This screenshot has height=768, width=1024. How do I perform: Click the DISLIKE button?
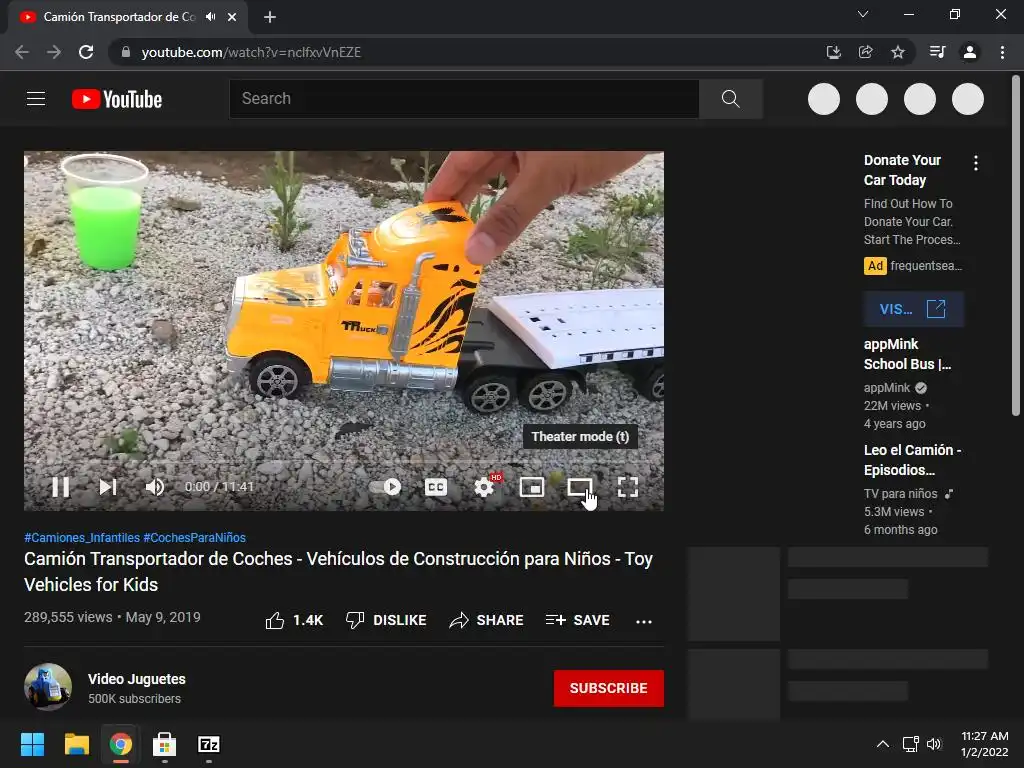(x=386, y=620)
